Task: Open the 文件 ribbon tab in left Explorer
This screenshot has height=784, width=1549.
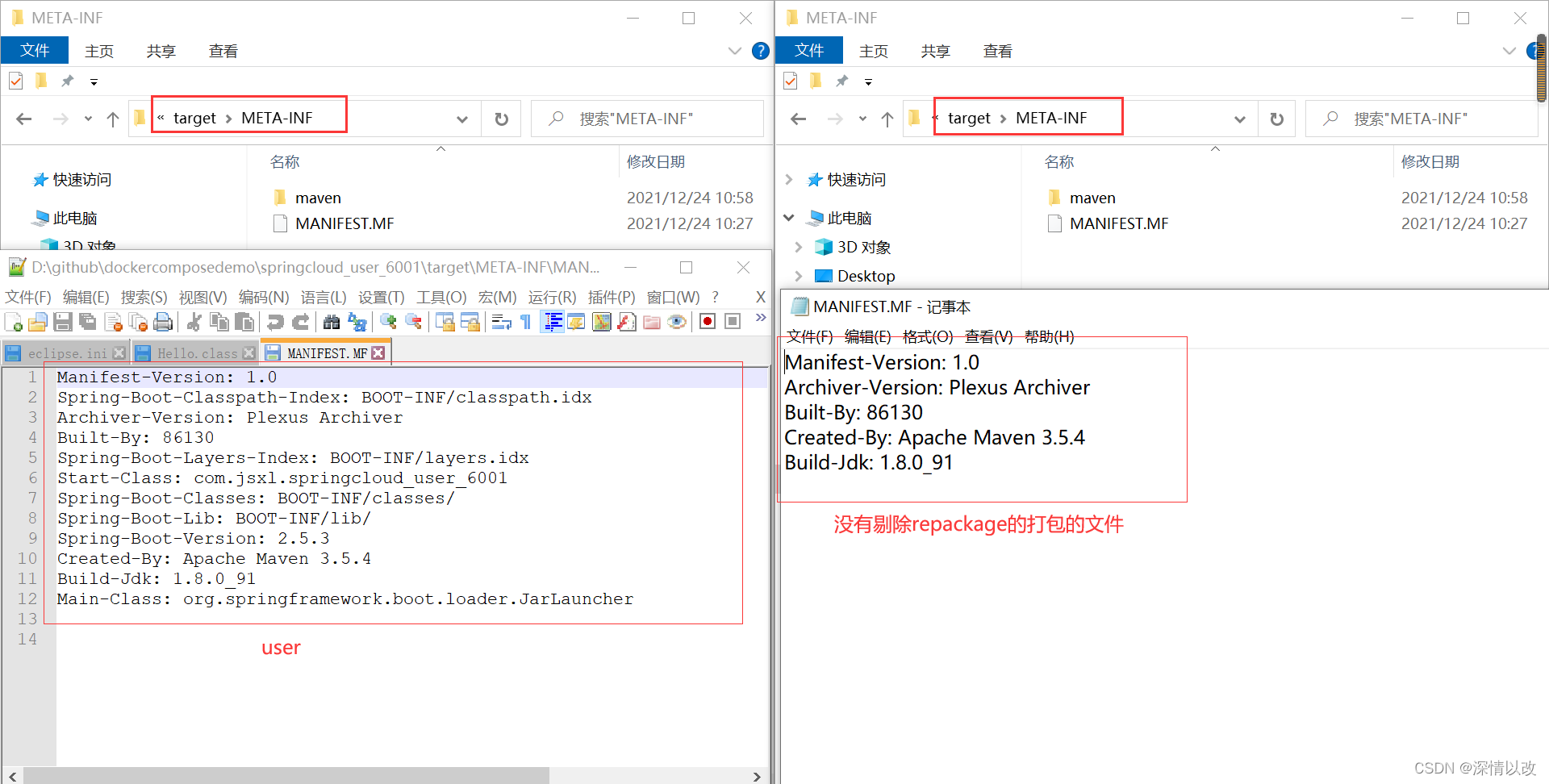Action: [x=35, y=50]
